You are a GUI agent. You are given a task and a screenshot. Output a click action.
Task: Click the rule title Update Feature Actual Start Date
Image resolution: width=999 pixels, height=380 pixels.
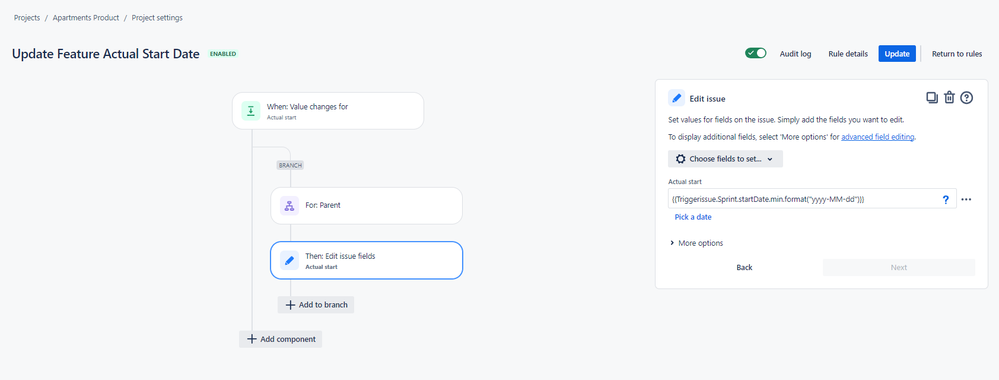106,54
